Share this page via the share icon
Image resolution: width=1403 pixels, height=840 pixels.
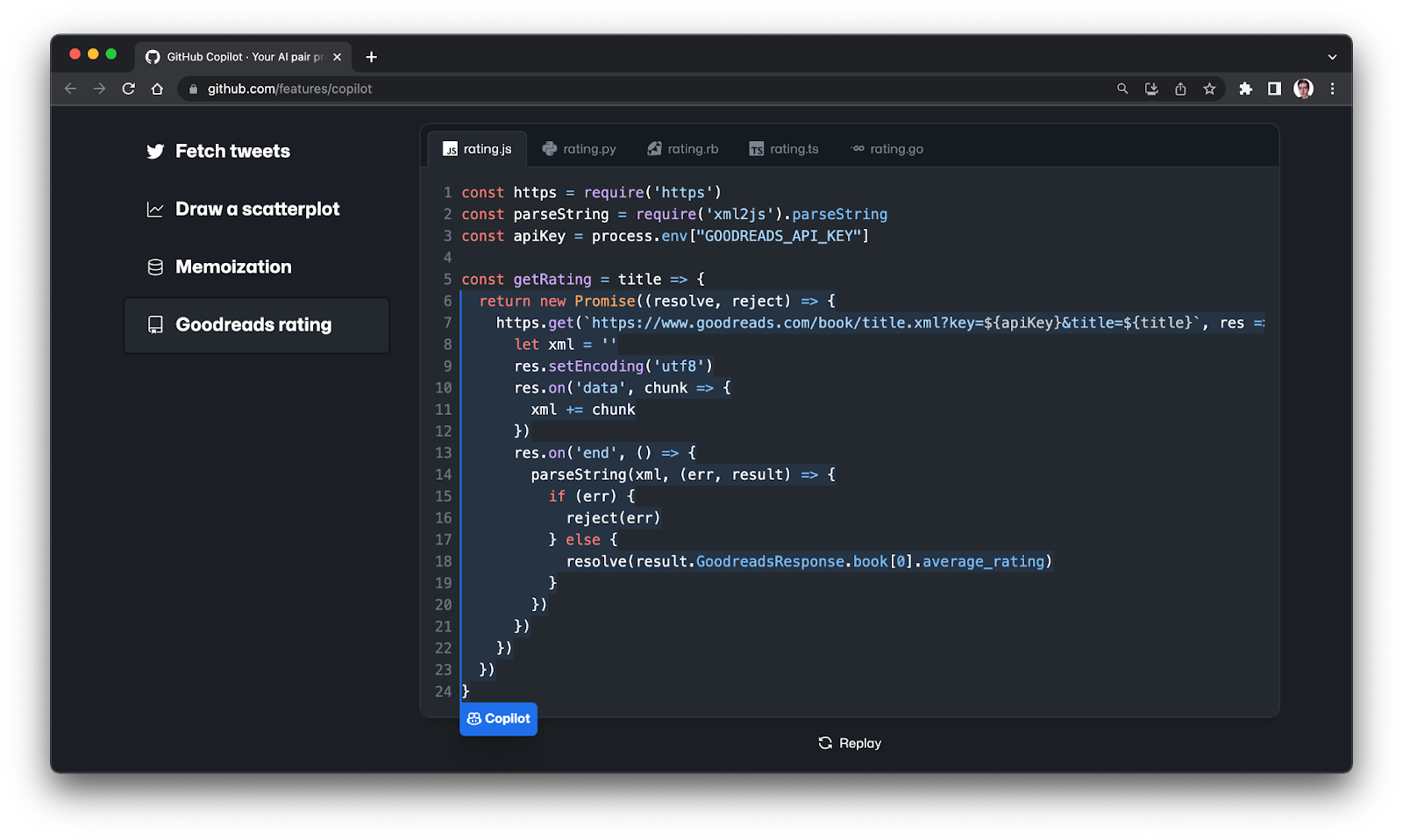pyautogui.click(x=1180, y=89)
